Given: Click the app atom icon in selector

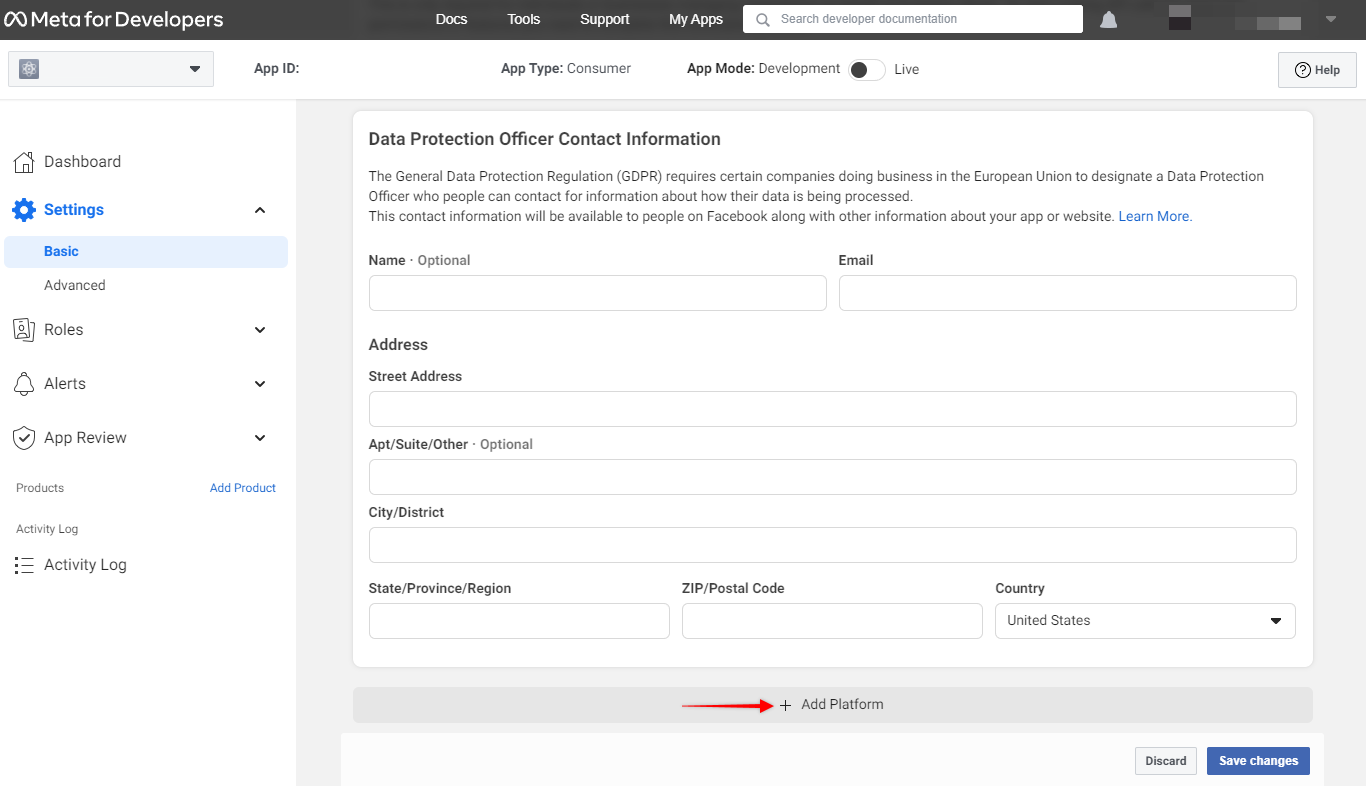Looking at the screenshot, I should point(29,69).
